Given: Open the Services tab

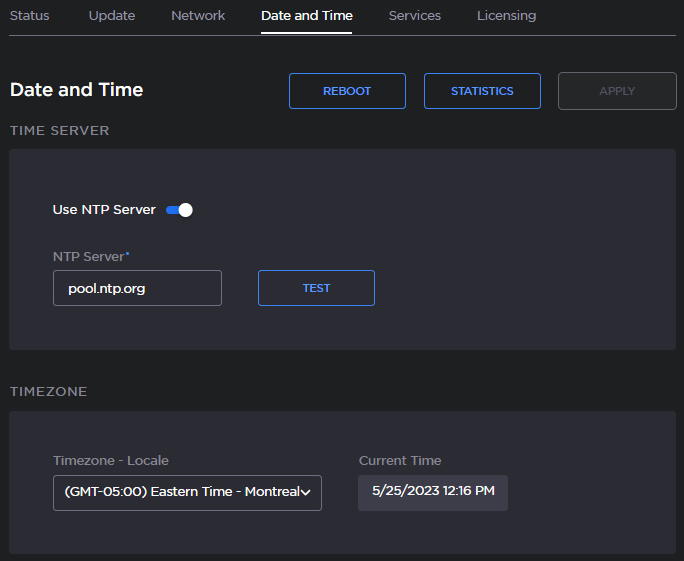Looking at the screenshot, I should [414, 16].
